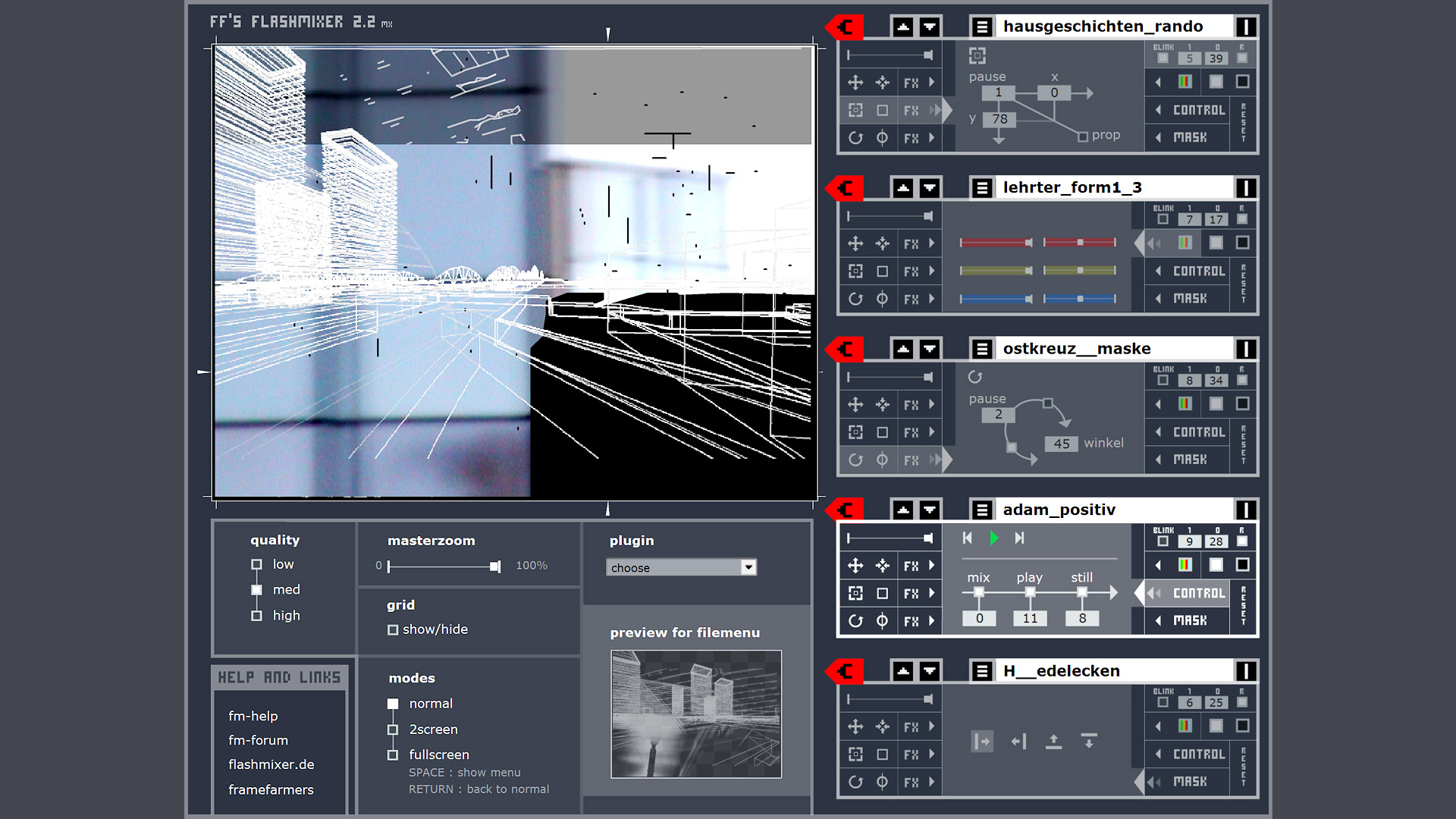Screen dimensions: 1456x819
Task: Move H__edelecken layer down with the down-arrow icon
Action: pos(930,670)
